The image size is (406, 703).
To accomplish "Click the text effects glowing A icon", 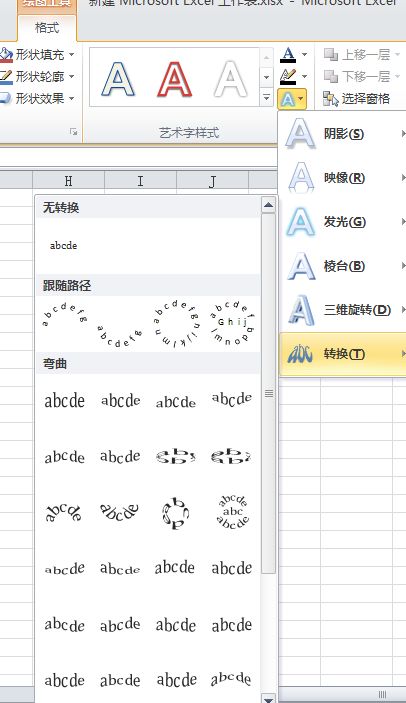I will [x=288, y=99].
